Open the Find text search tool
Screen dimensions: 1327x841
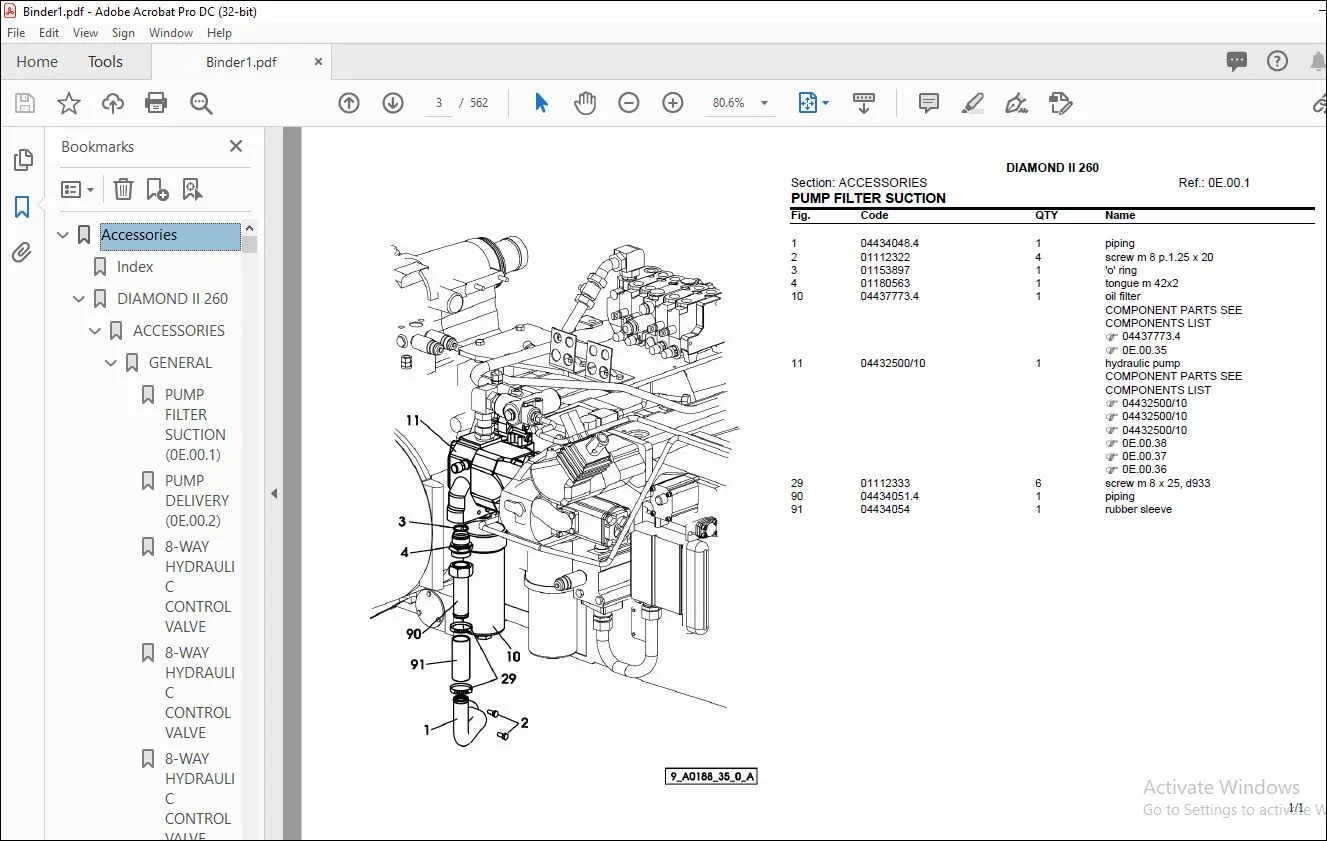coord(201,103)
